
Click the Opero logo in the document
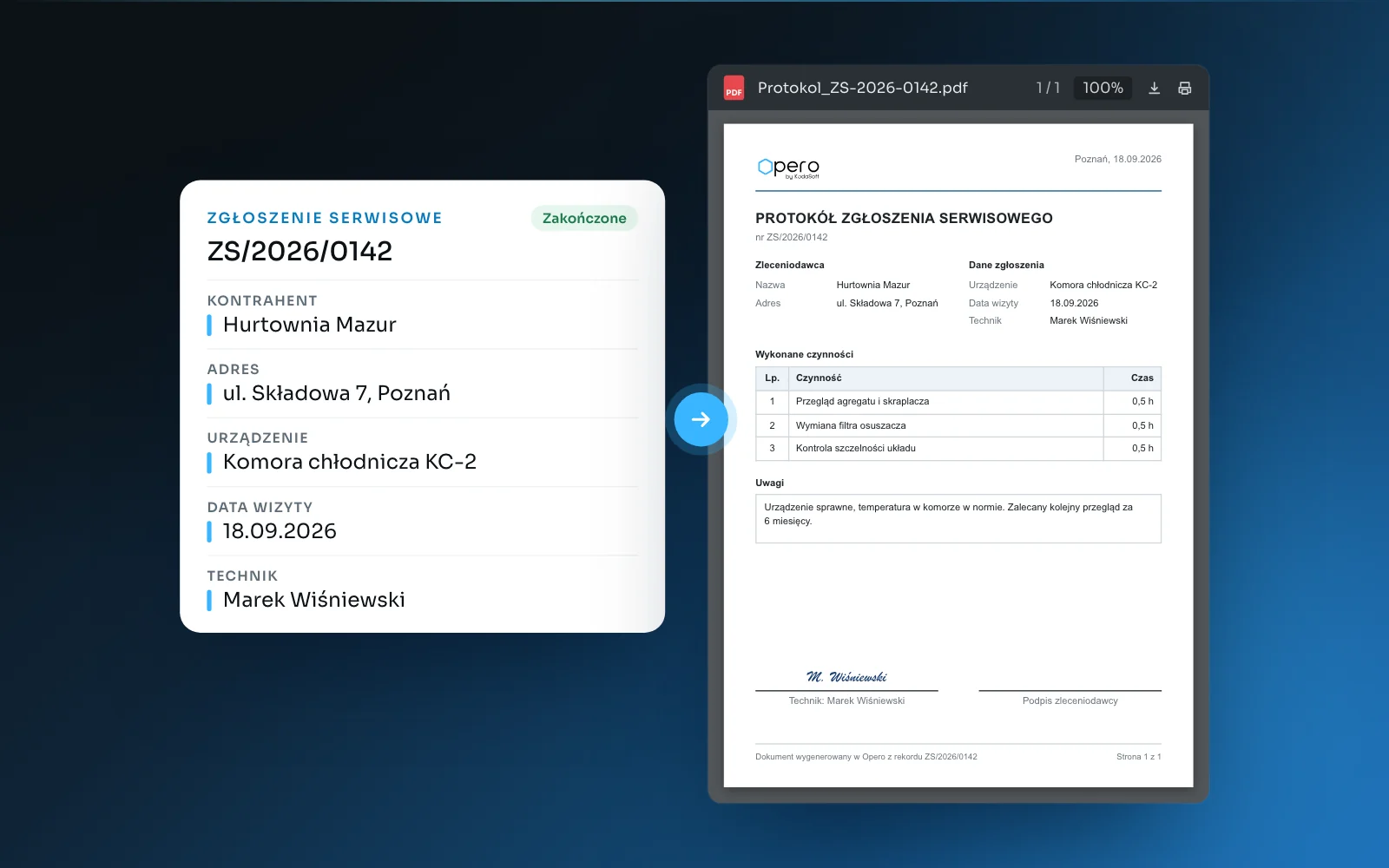[788, 168]
